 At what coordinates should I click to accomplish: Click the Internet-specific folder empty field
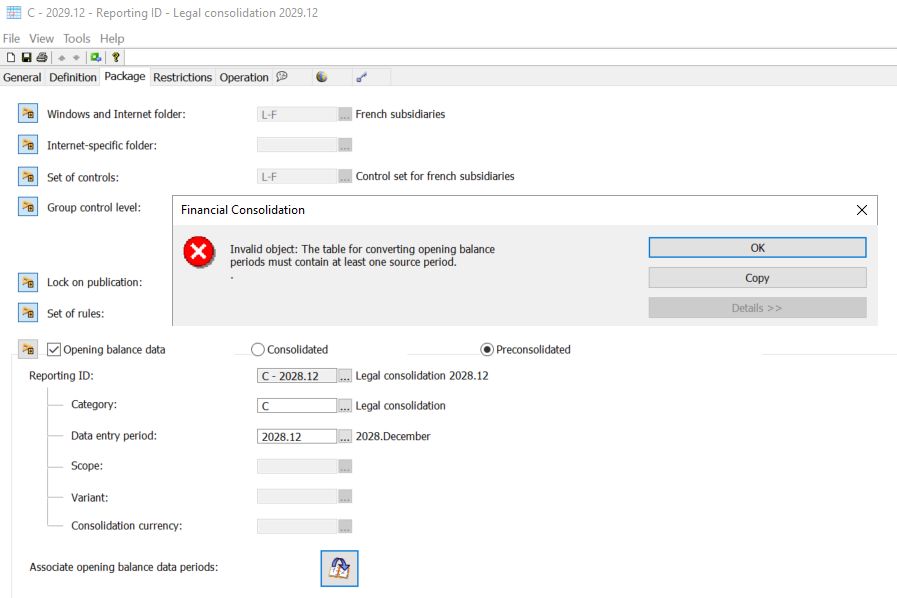(x=297, y=145)
